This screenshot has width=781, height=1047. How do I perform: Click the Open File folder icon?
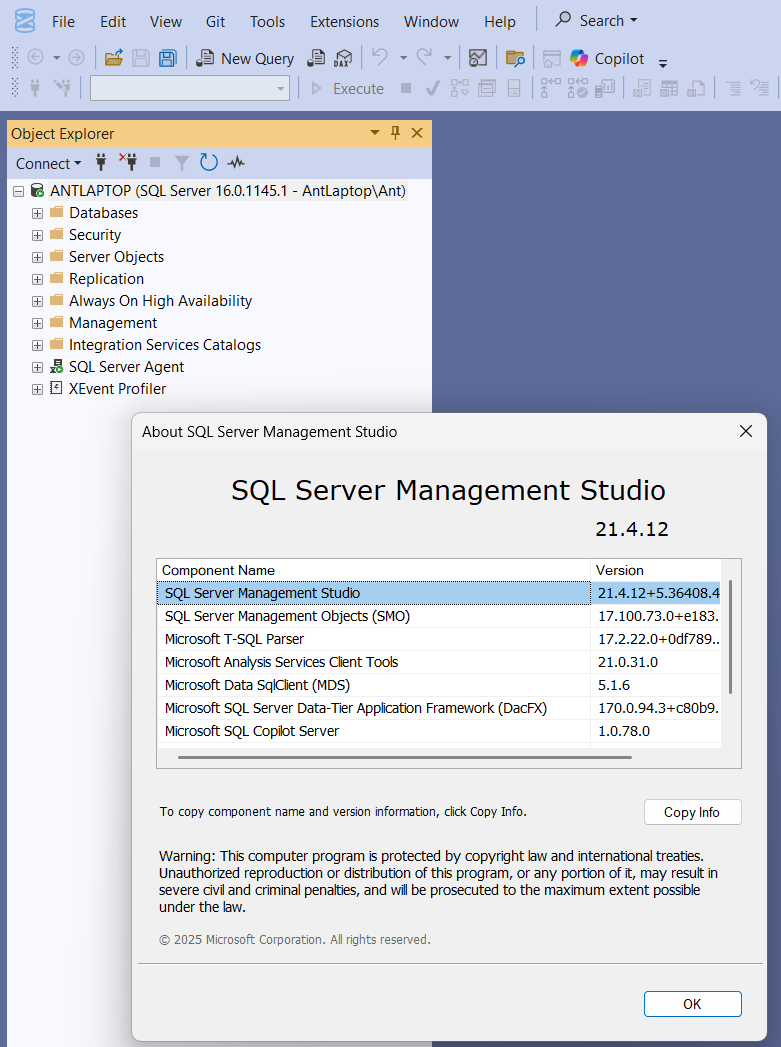tap(114, 58)
